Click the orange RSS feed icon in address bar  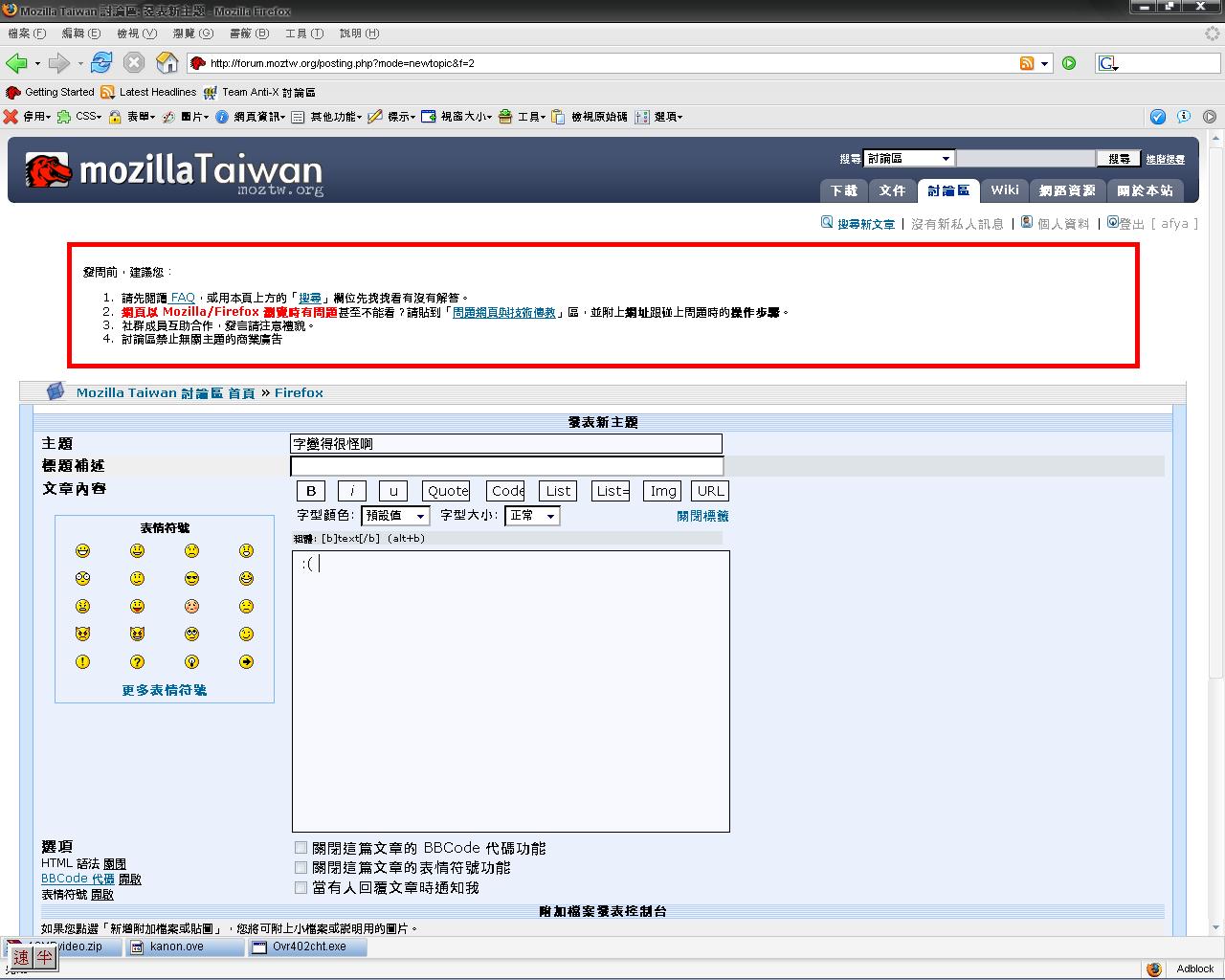(1027, 63)
